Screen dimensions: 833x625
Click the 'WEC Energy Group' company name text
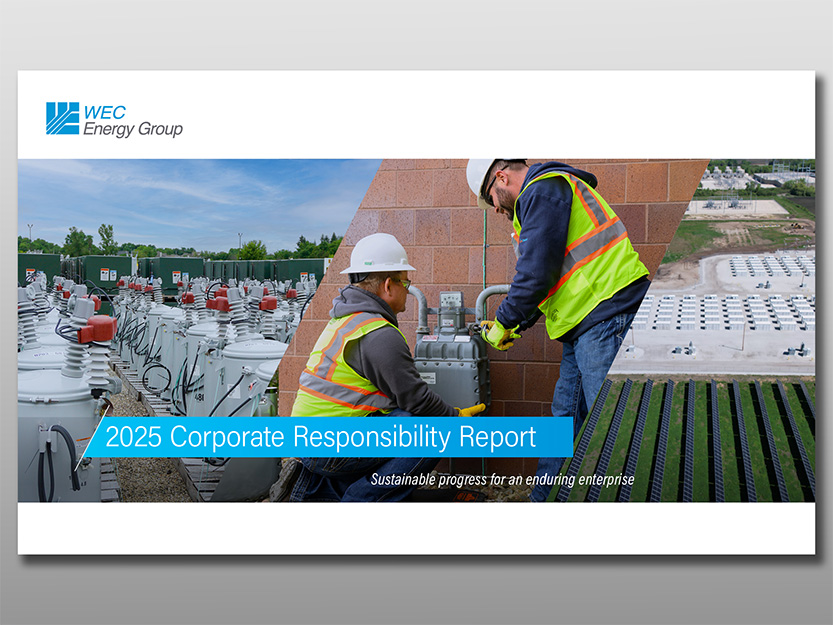(133, 121)
